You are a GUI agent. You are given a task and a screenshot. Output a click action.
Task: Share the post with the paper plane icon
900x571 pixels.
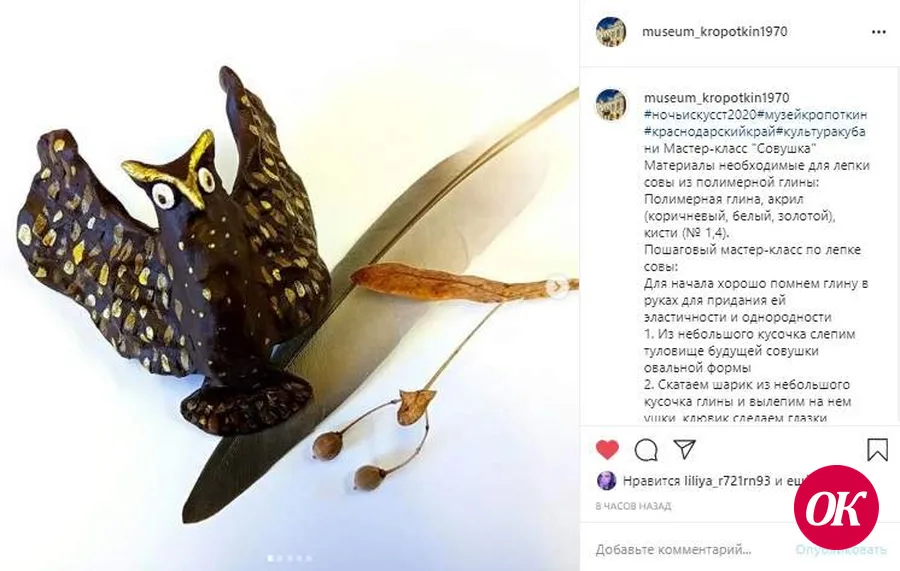click(684, 449)
